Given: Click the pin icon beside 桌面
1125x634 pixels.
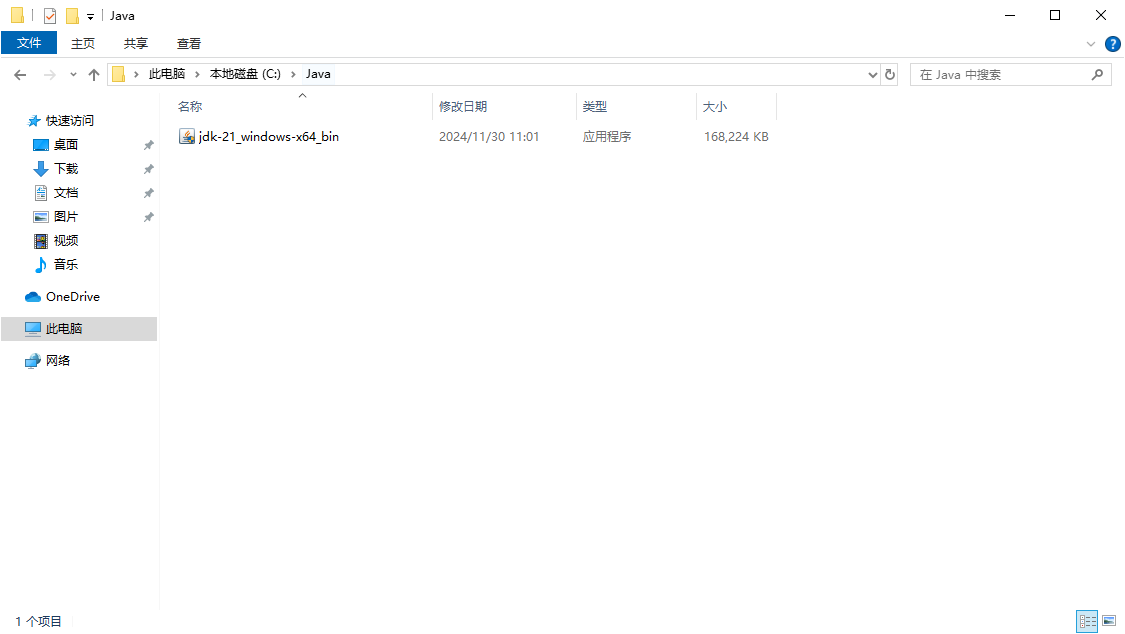Looking at the screenshot, I should point(149,145).
